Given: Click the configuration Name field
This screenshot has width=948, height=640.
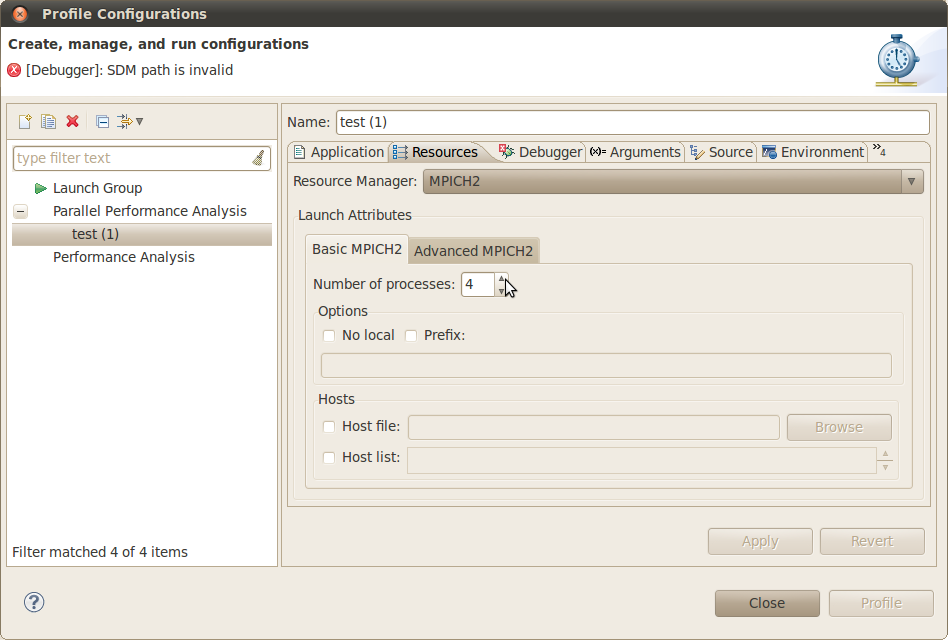Looking at the screenshot, I should (x=632, y=122).
